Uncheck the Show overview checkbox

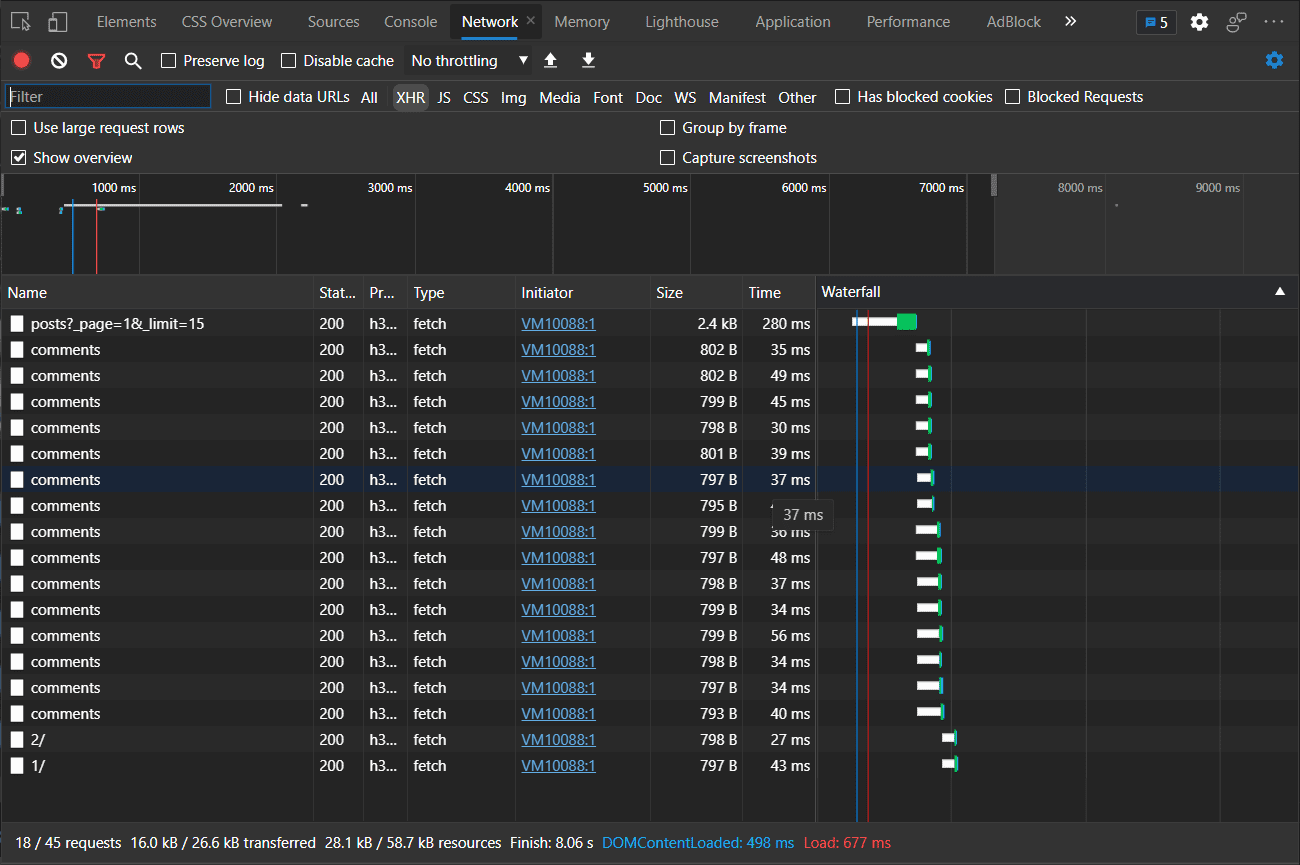click(19, 158)
